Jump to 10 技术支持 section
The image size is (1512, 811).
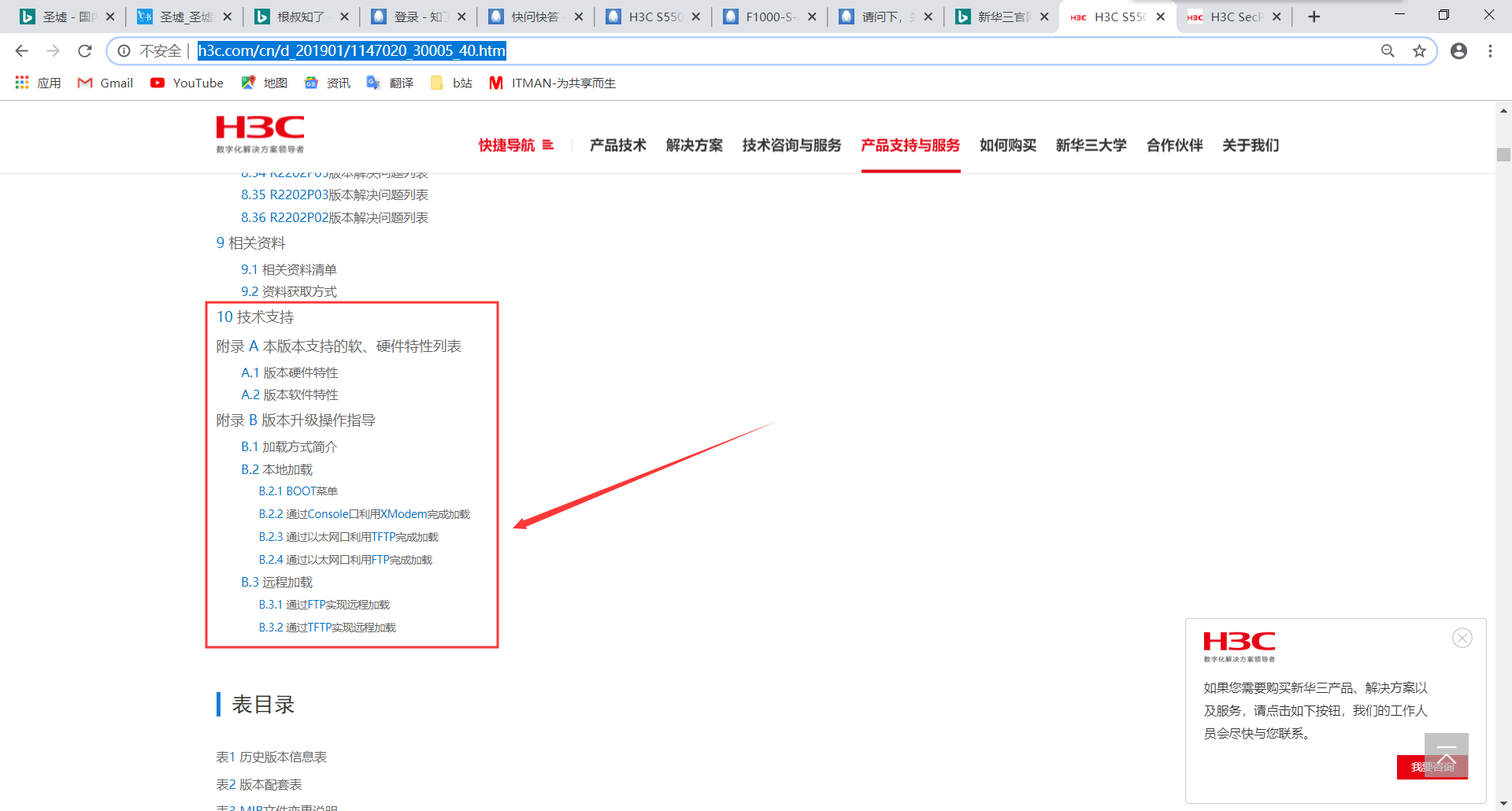[x=255, y=317]
